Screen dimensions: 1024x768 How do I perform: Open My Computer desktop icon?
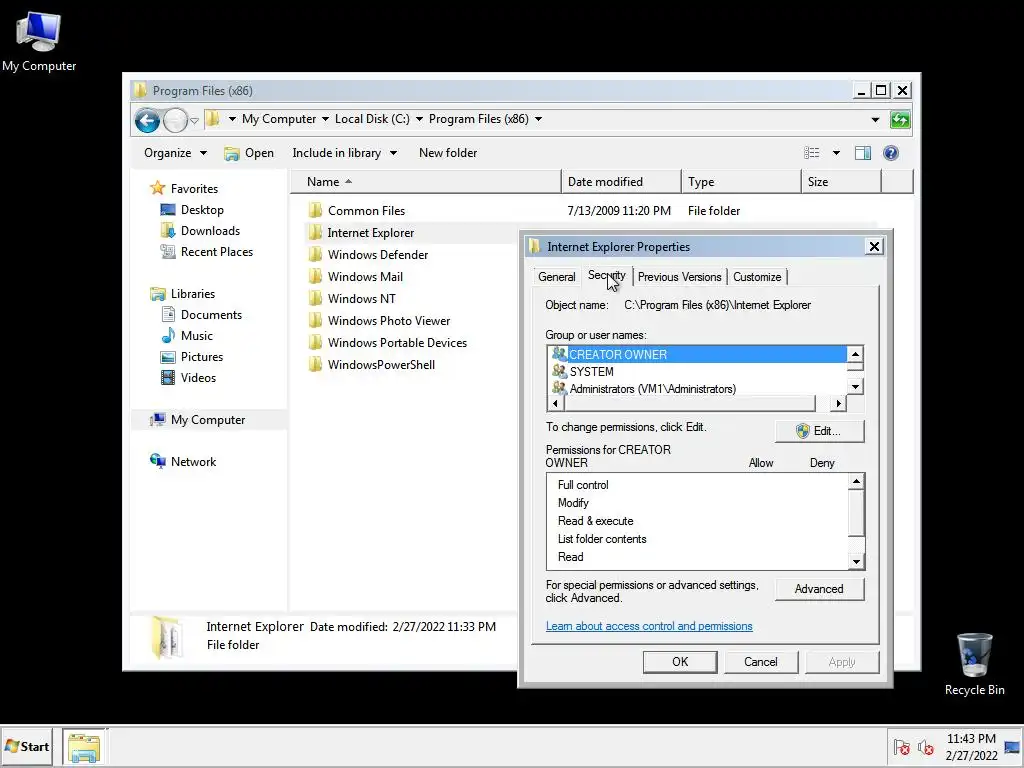tap(39, 41)
